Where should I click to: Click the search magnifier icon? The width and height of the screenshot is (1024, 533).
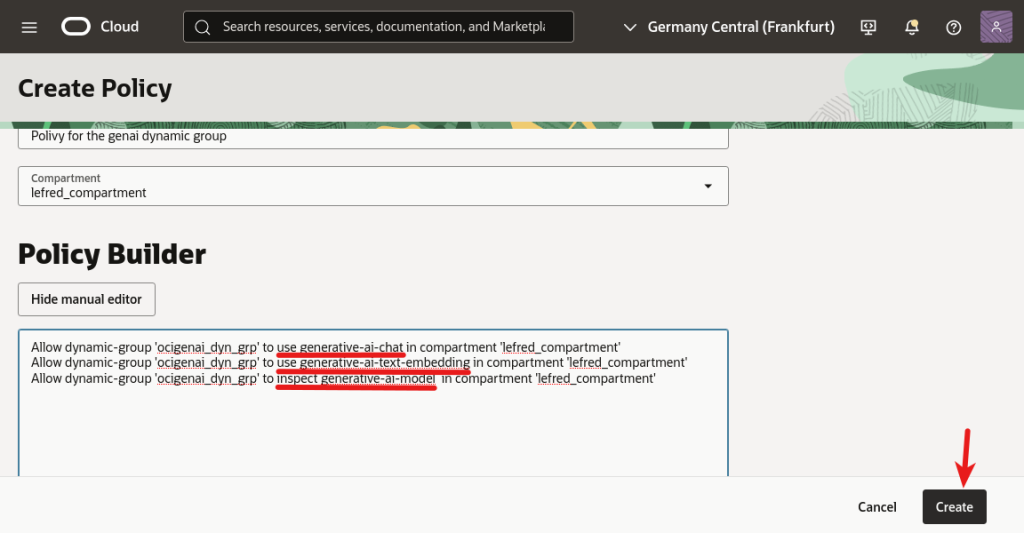pos(202,27)
